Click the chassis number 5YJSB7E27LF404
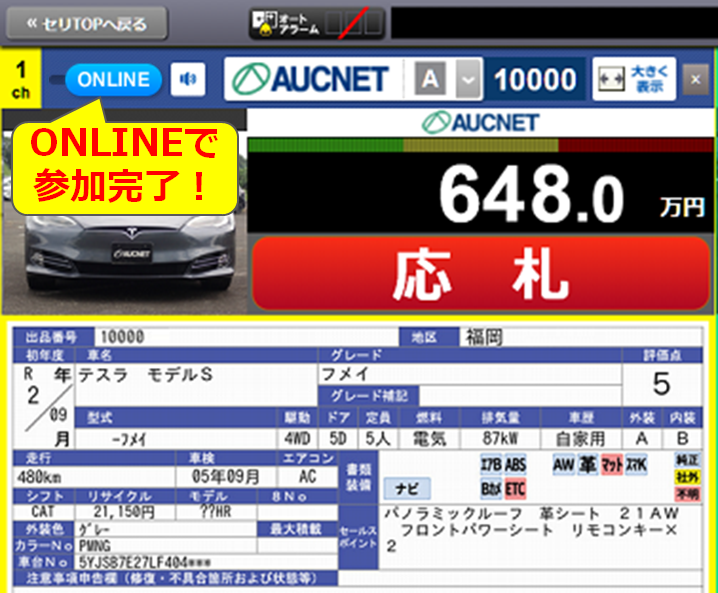Image resolution: width=718 pixels, height=593 pixels. 145,561
